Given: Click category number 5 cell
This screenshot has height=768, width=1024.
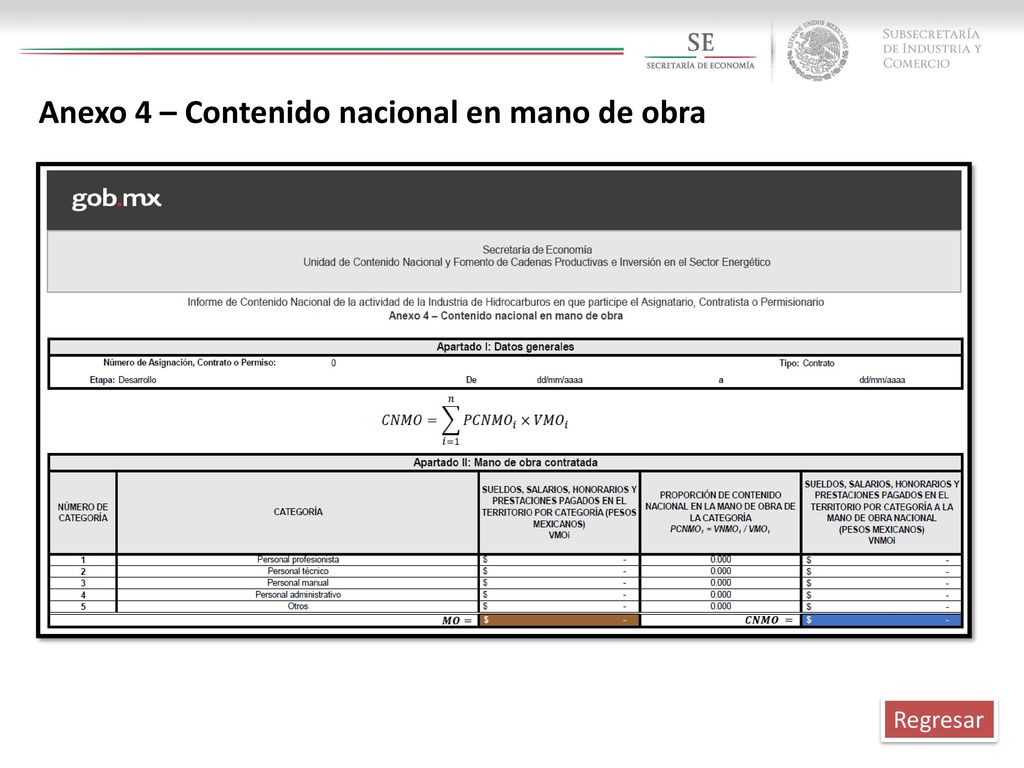Looking at the screenshot, I should tap(83, 607).
